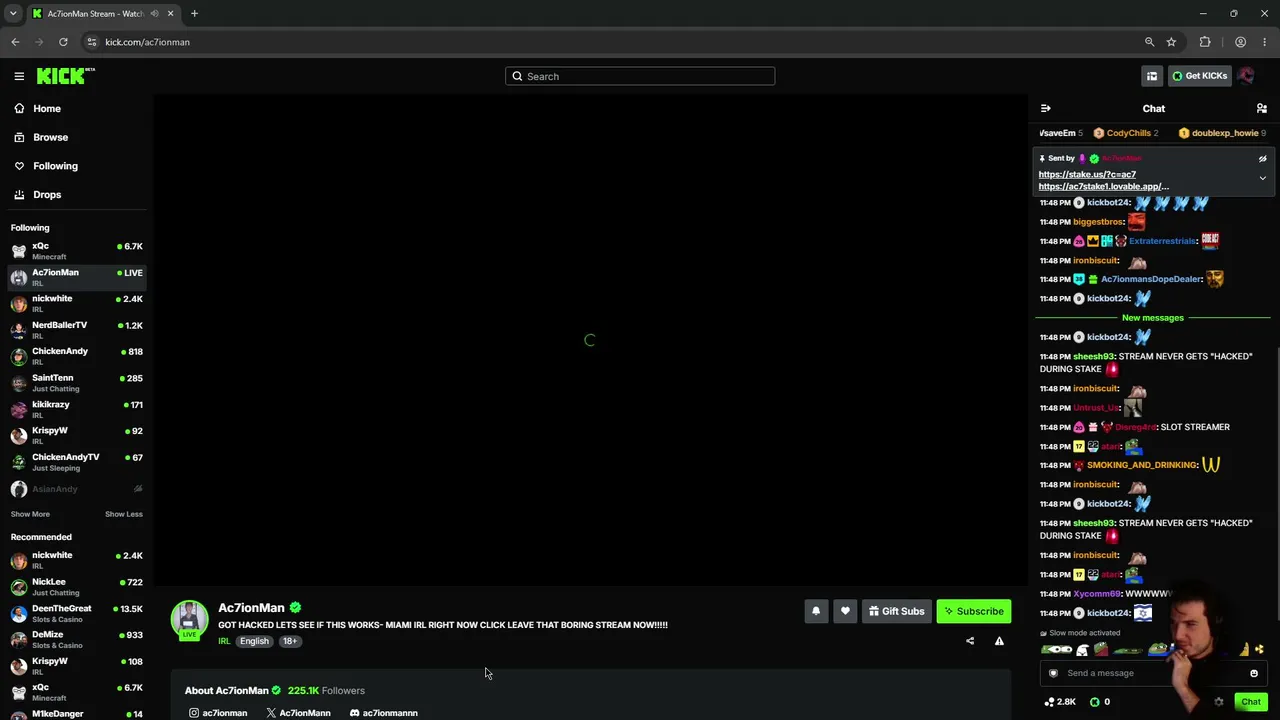1280x720 pixels.
Task: Click the Gift Subs button
Action: coord(896,611)
